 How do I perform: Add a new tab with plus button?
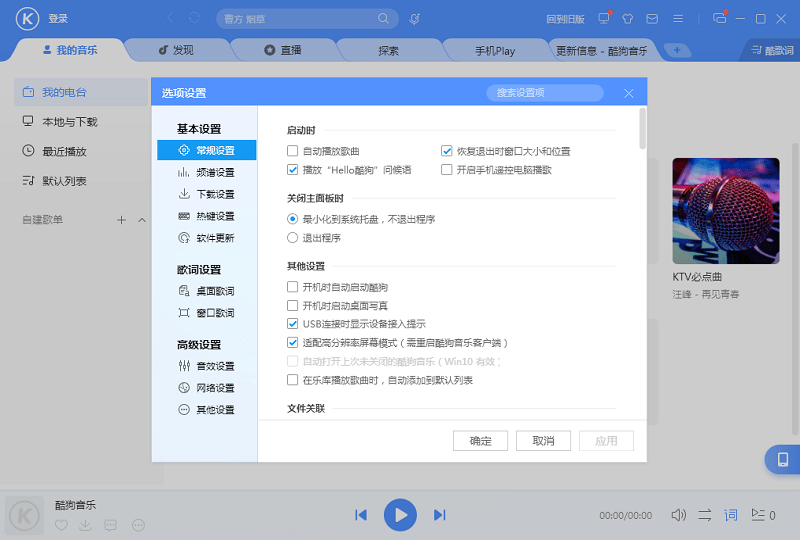pos(677,50)
